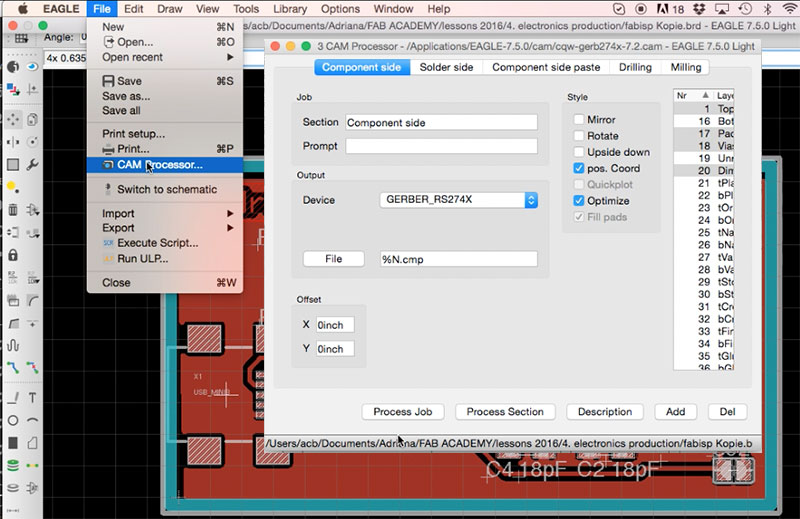
Task: Click the Process Section button
Action: pyautogui.click(x=505, y=412)
